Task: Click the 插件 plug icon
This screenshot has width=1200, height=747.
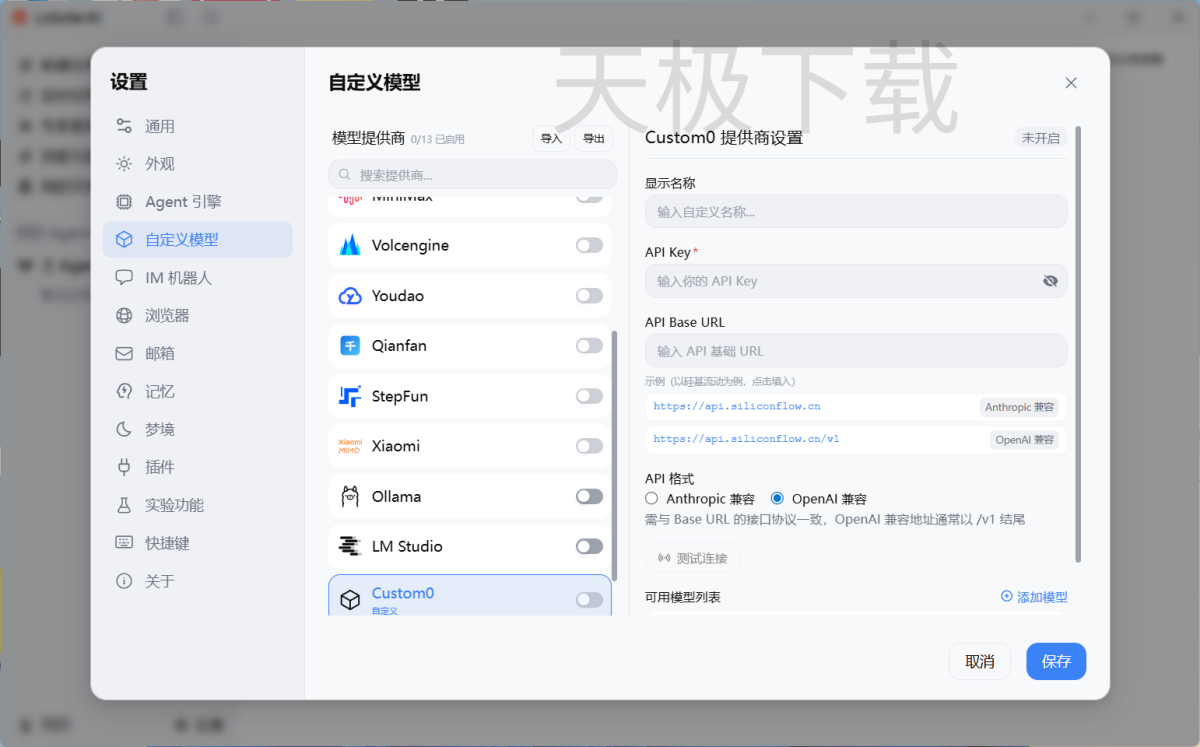Action: pyautogui.click(x=124, y=467)
